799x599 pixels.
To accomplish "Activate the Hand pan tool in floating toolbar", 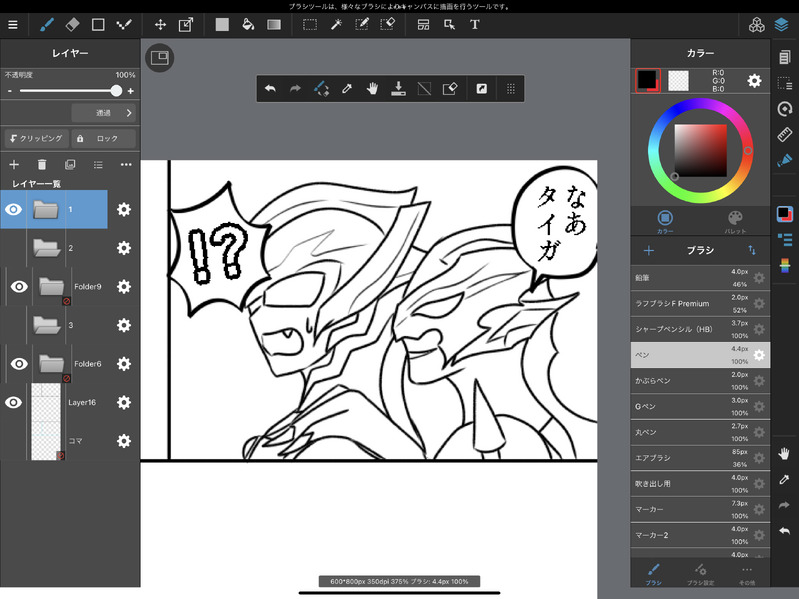I will (x=372, y=89).
